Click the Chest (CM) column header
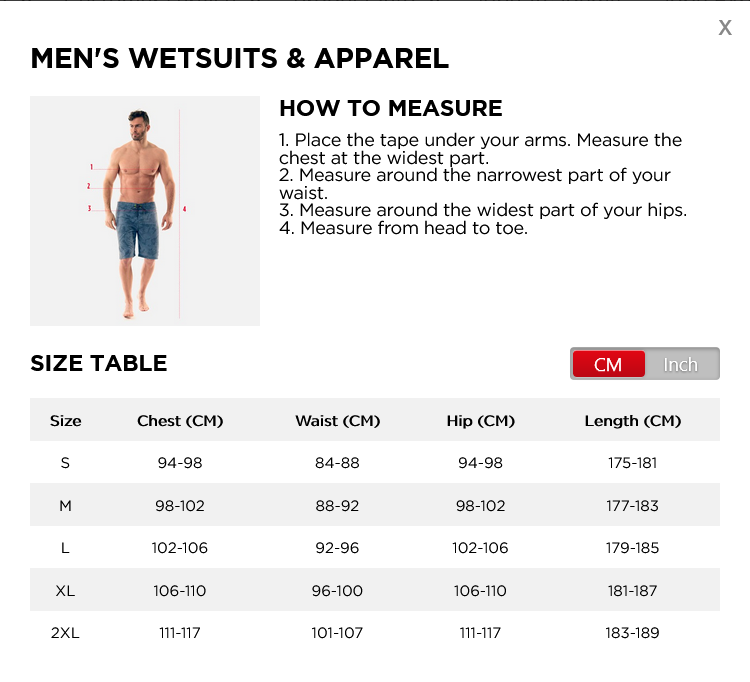 (x=180, y=421)
